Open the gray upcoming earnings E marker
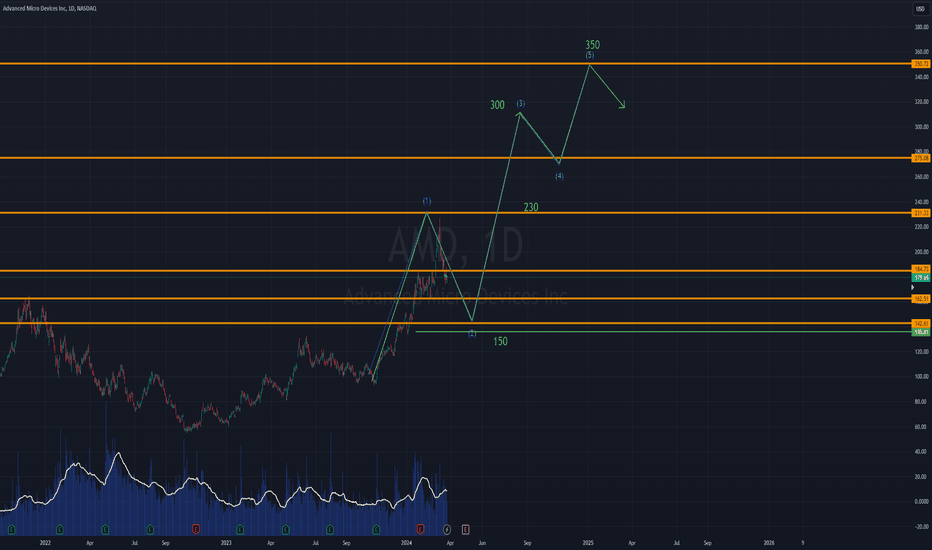Screen dimensions: 932x550 click(465, 529)
